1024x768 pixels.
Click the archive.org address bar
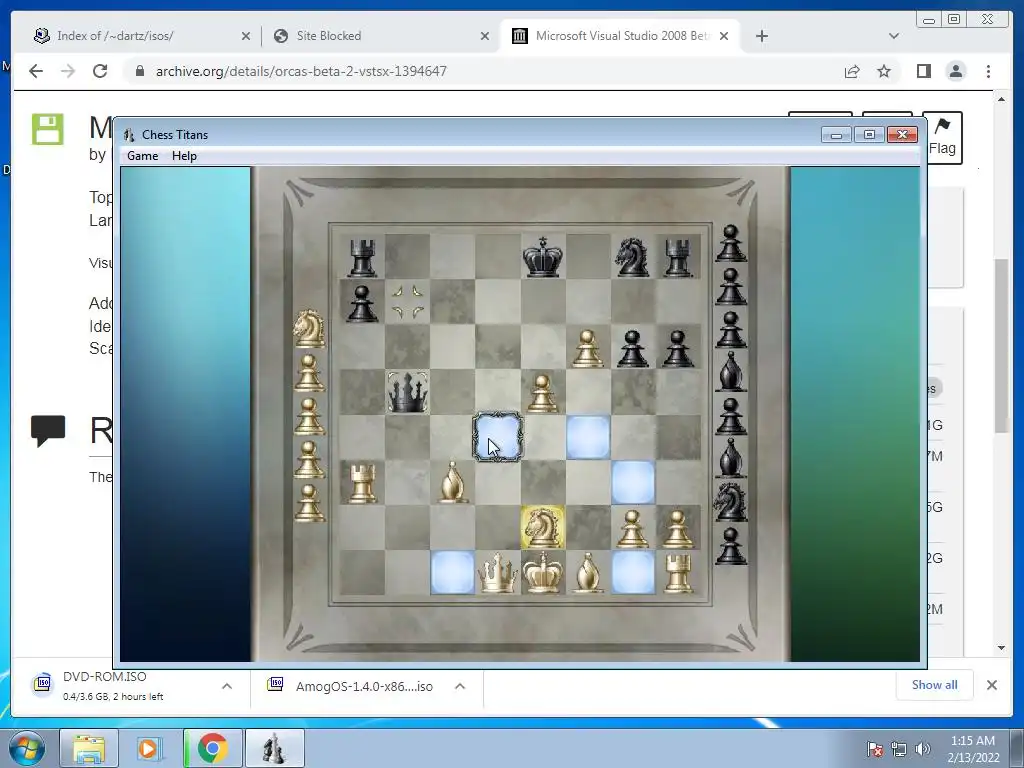[483, 71]
